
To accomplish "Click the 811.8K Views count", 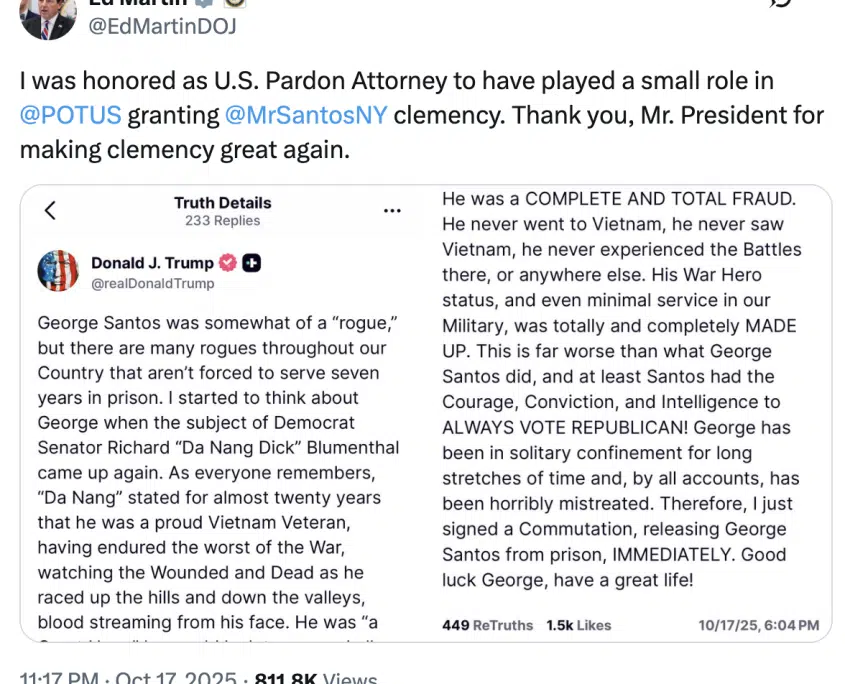I will (x=315, y=678).
